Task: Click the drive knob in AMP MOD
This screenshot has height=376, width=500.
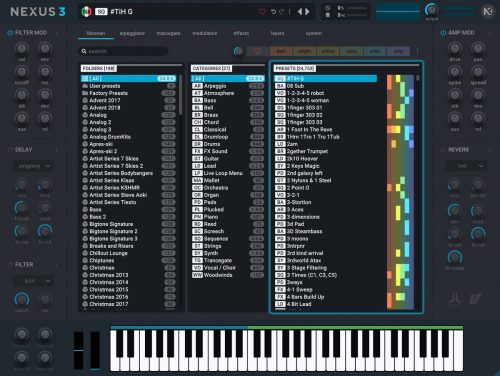Action: [455, 49]
